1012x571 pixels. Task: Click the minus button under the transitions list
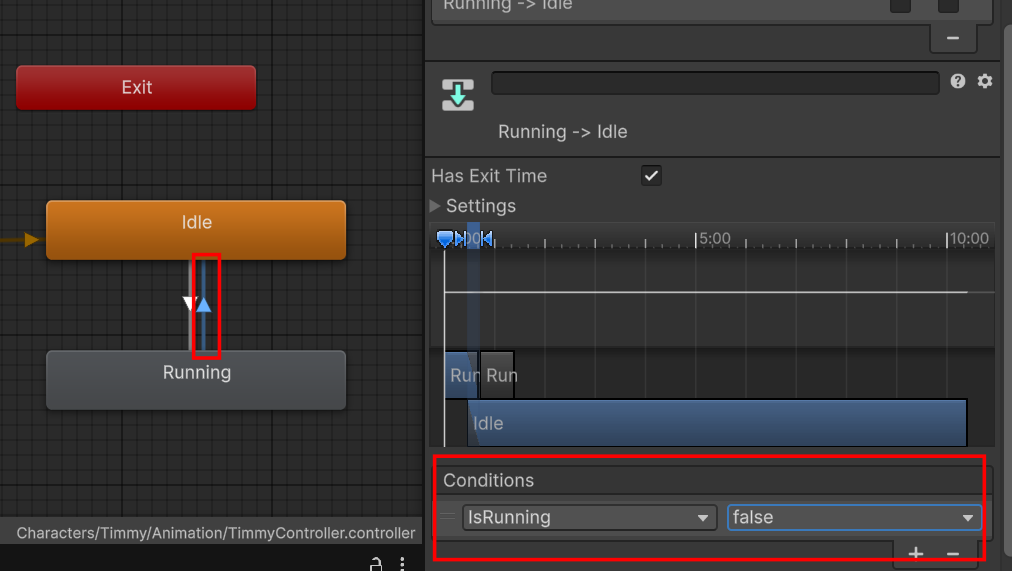tap(953, 38)
